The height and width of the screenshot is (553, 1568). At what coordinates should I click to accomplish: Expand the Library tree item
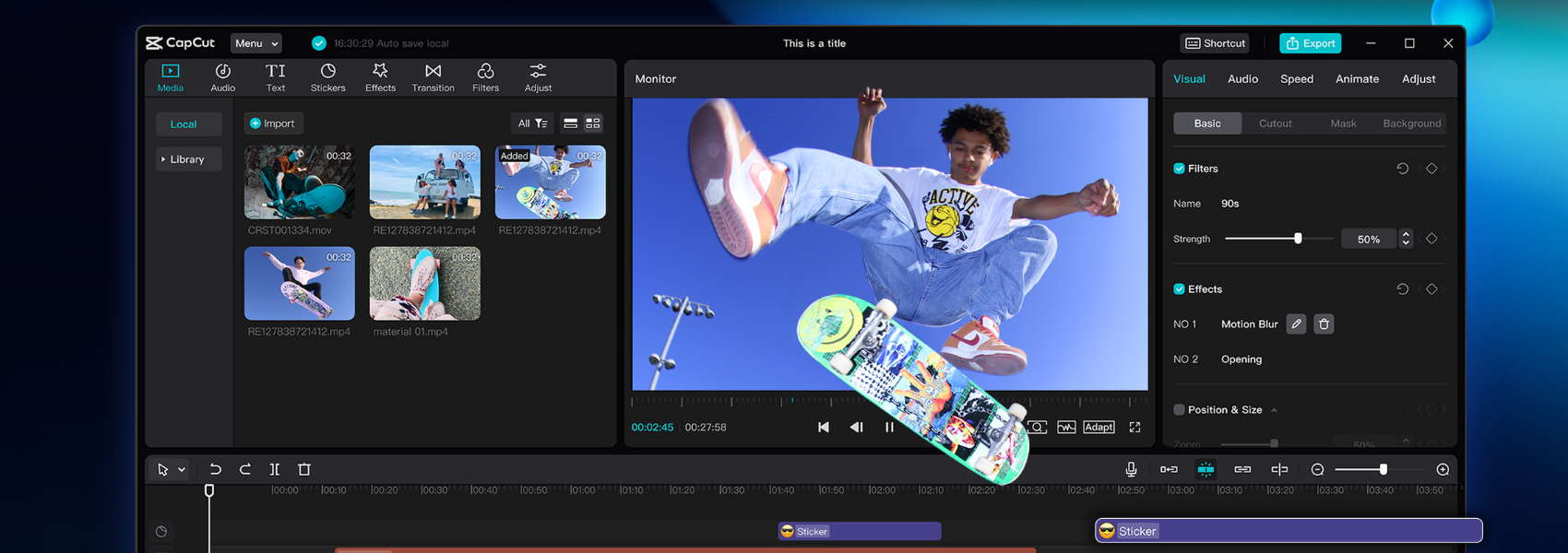(x=163, y=159)
